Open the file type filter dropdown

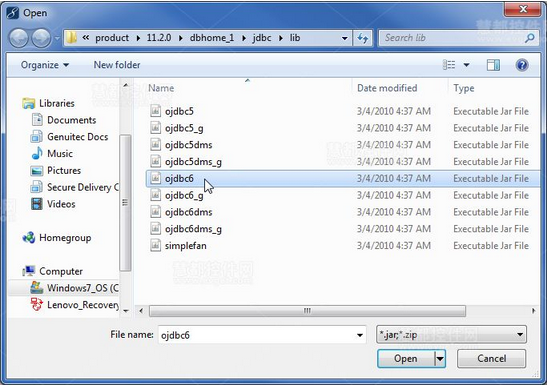[451, 335]
